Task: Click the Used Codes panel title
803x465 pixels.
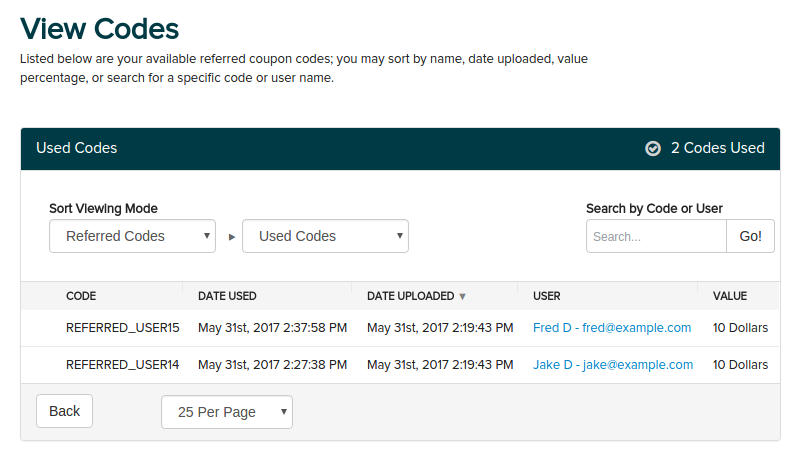Action: [76, 148]
